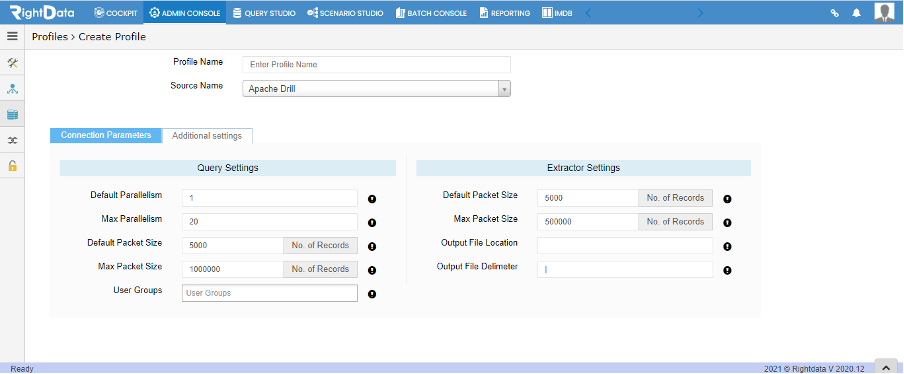
Task: Select the hierarchy network sidebar icon
Action: (12, 89)
